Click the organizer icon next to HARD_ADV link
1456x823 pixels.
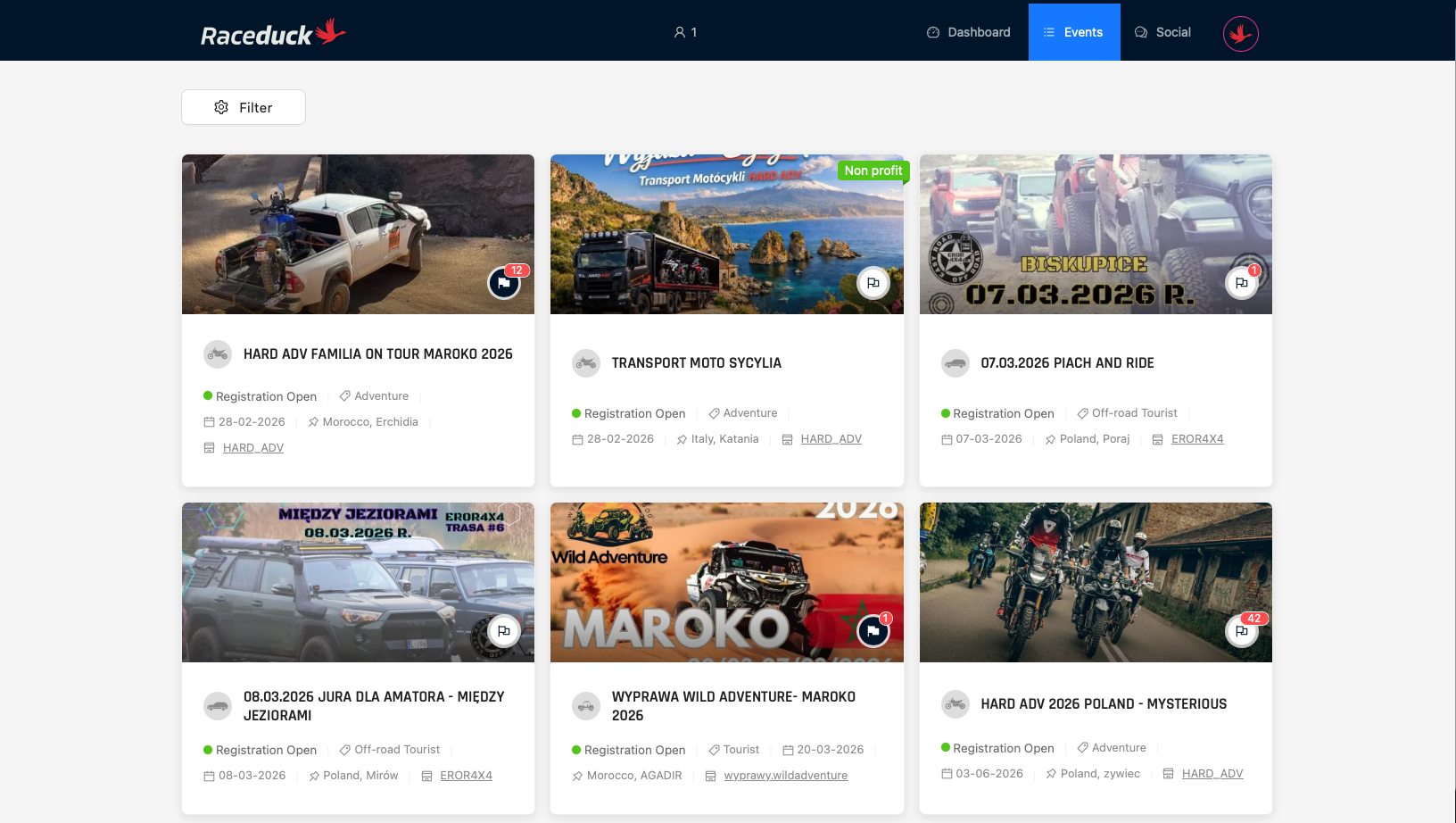tap(786, 439)
